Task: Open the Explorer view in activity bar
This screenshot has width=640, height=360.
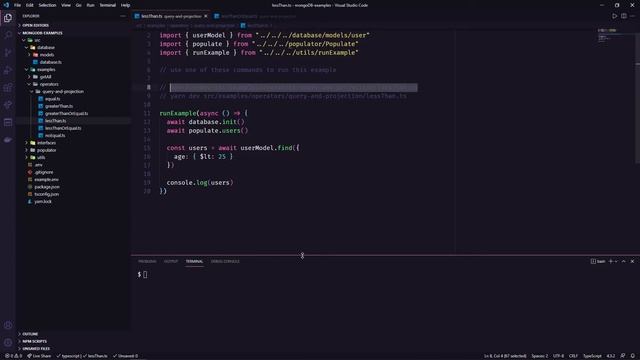Action: tap(8, 18)
